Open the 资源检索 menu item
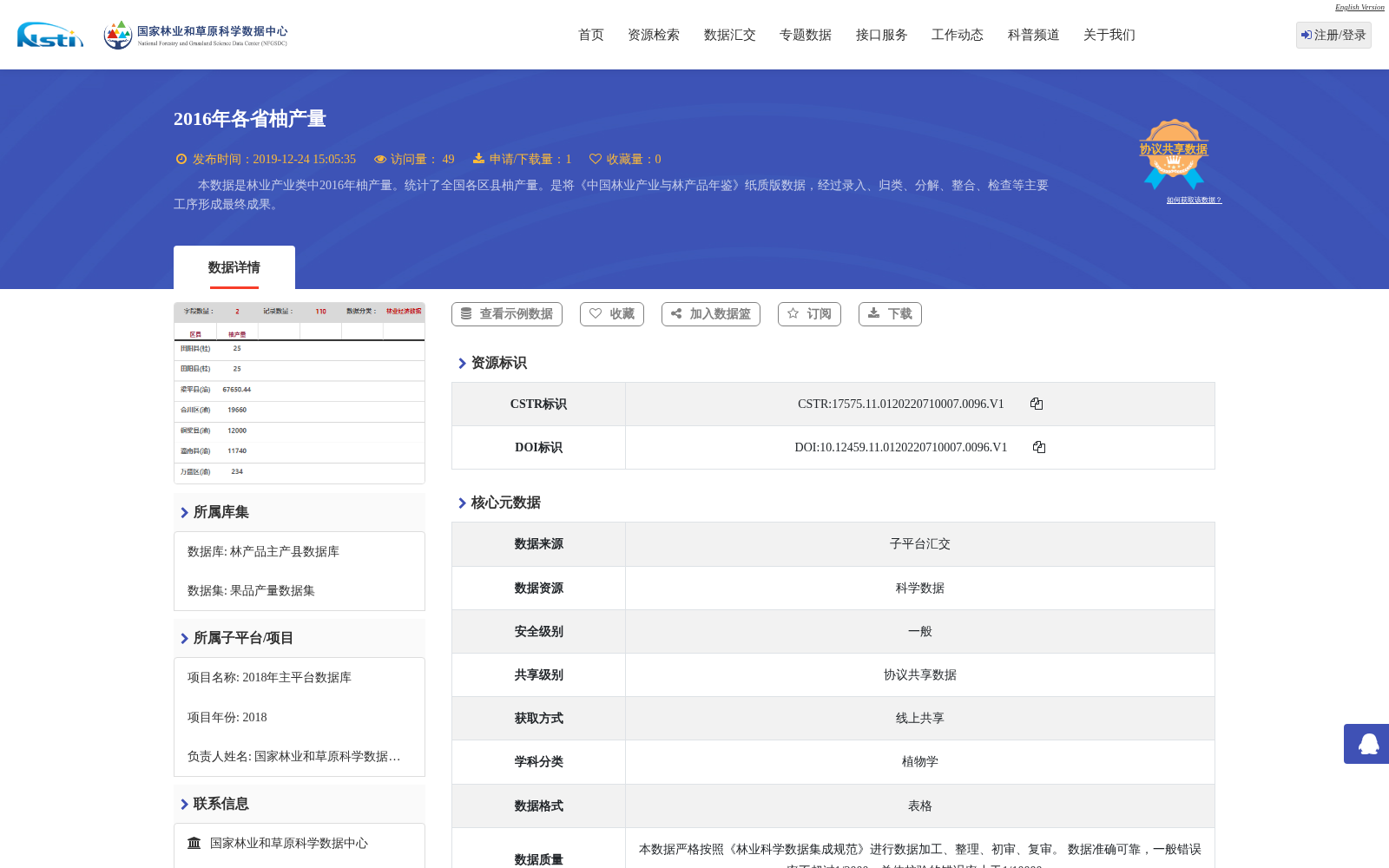1389x868 pixels. point(654,35)
